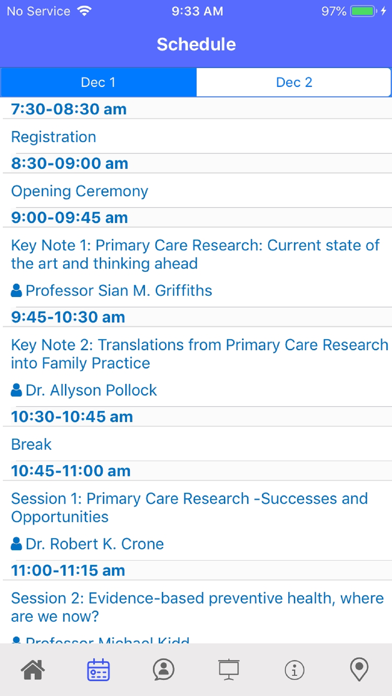The image size is (392, 696).
Task: Tap person icon beside Dr. Robert K. Crone
Action: (16, 544)
